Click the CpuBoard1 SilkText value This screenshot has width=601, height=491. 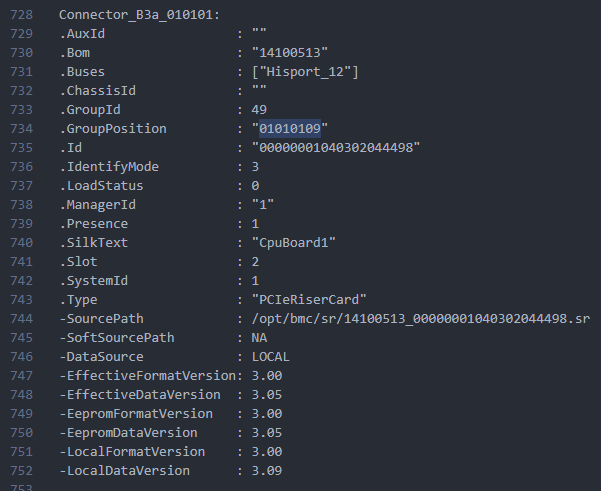(x=294, y=243)
